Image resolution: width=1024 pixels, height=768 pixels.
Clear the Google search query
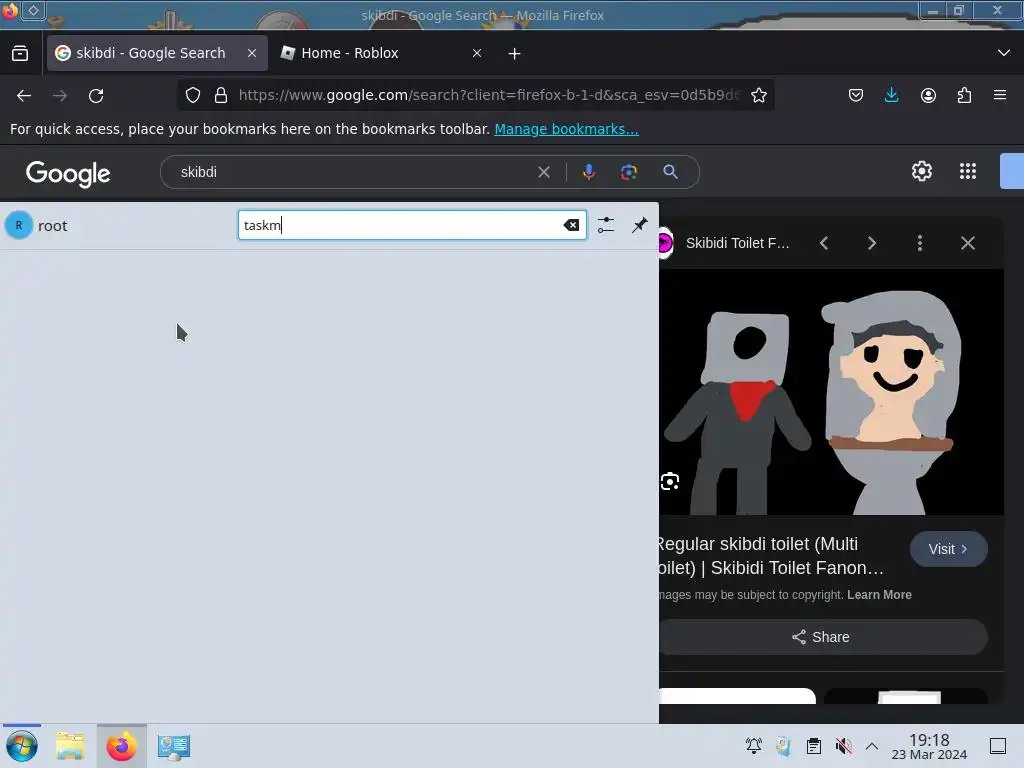click(x=544, y=172)
